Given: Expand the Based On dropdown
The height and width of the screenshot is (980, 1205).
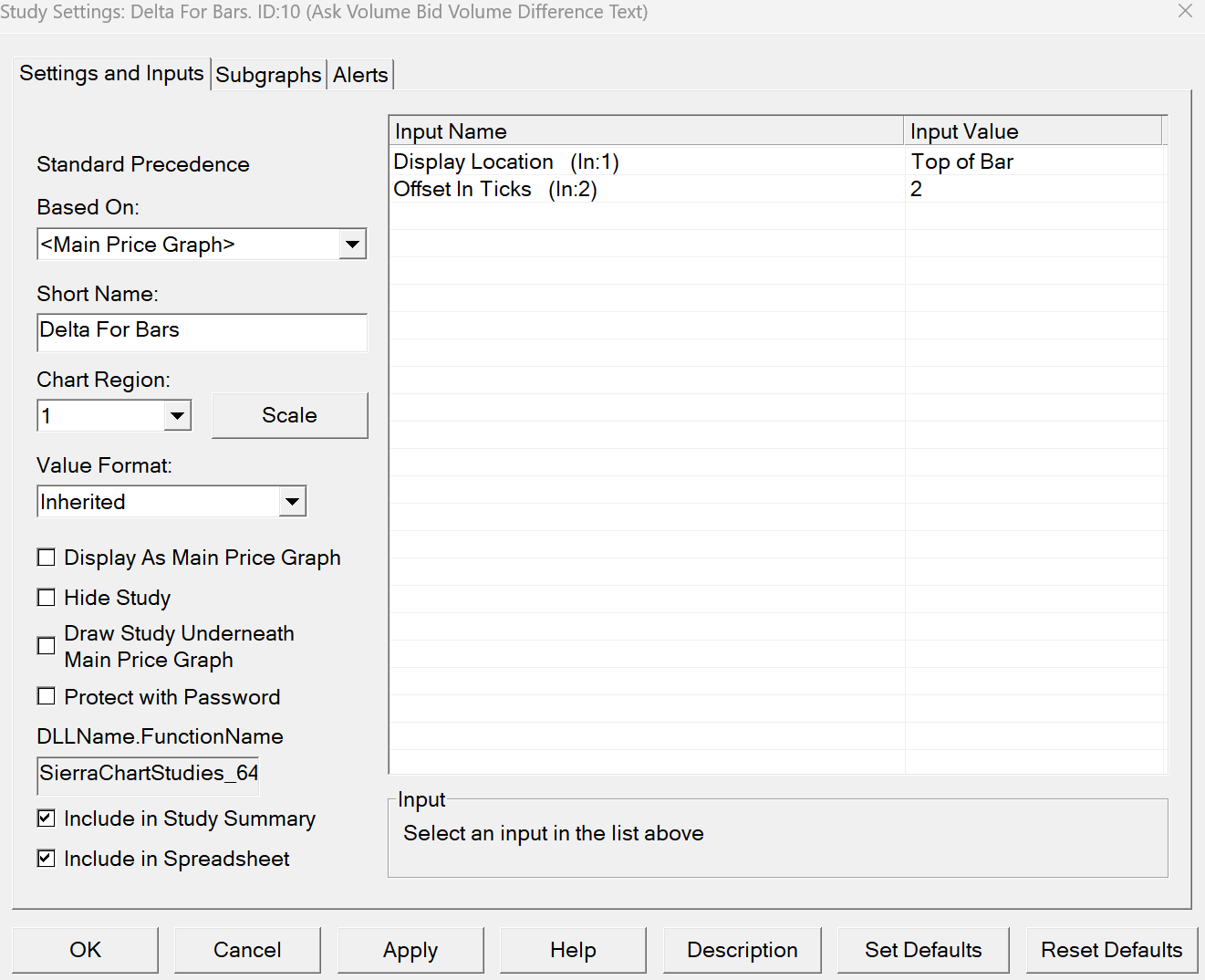Looking at the screenshot, I should 352,245.
